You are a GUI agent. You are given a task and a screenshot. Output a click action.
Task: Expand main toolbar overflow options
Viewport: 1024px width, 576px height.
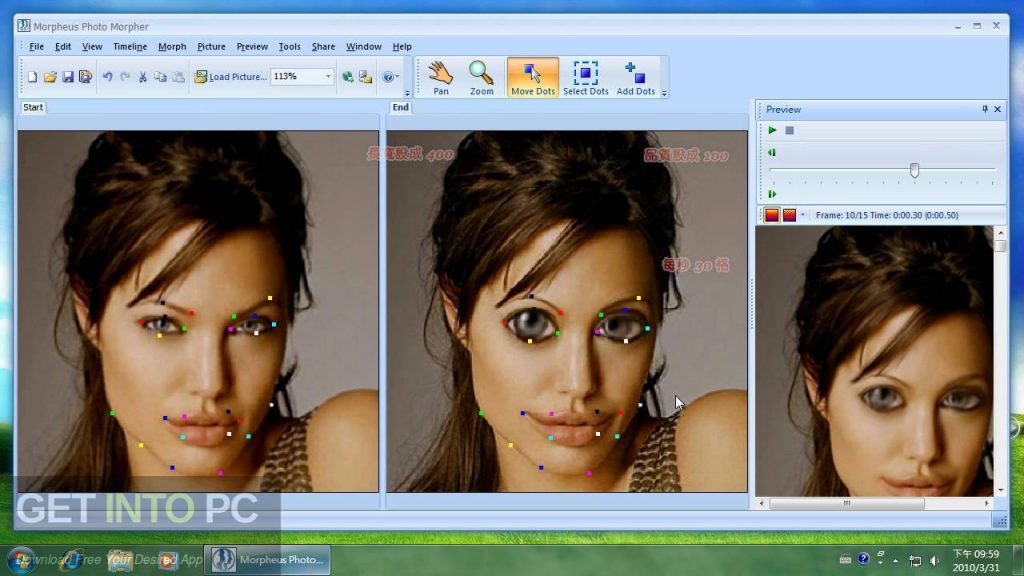(x=408, y=93)
